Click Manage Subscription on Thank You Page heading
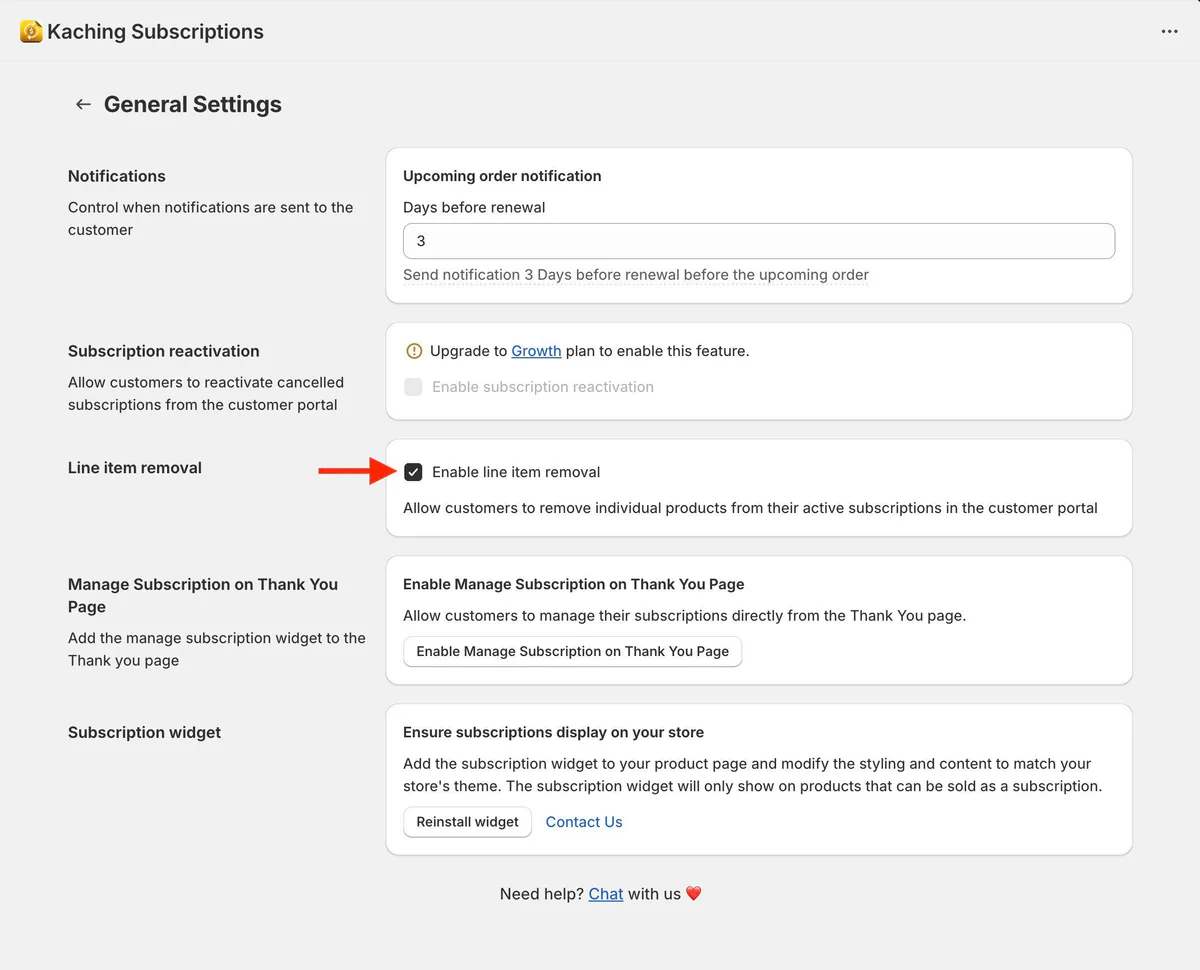 (x=203, y=595)
